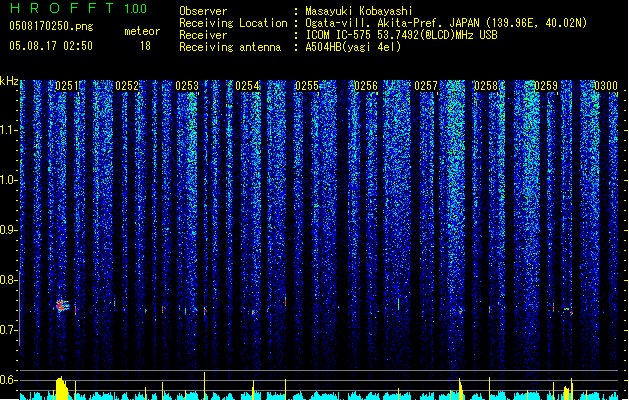Click the date stamp 05.08.17 02:50
Image resolution: width=629 pixels, height=400 pixels.
tap(51, 46)
